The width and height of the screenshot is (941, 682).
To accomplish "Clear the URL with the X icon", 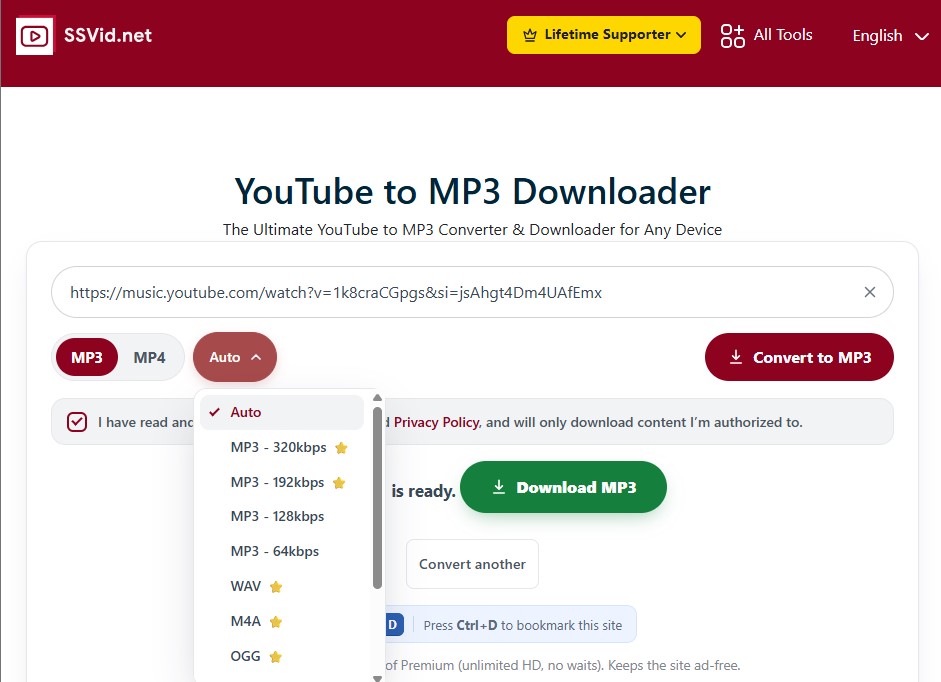I will tap(870, 292).
